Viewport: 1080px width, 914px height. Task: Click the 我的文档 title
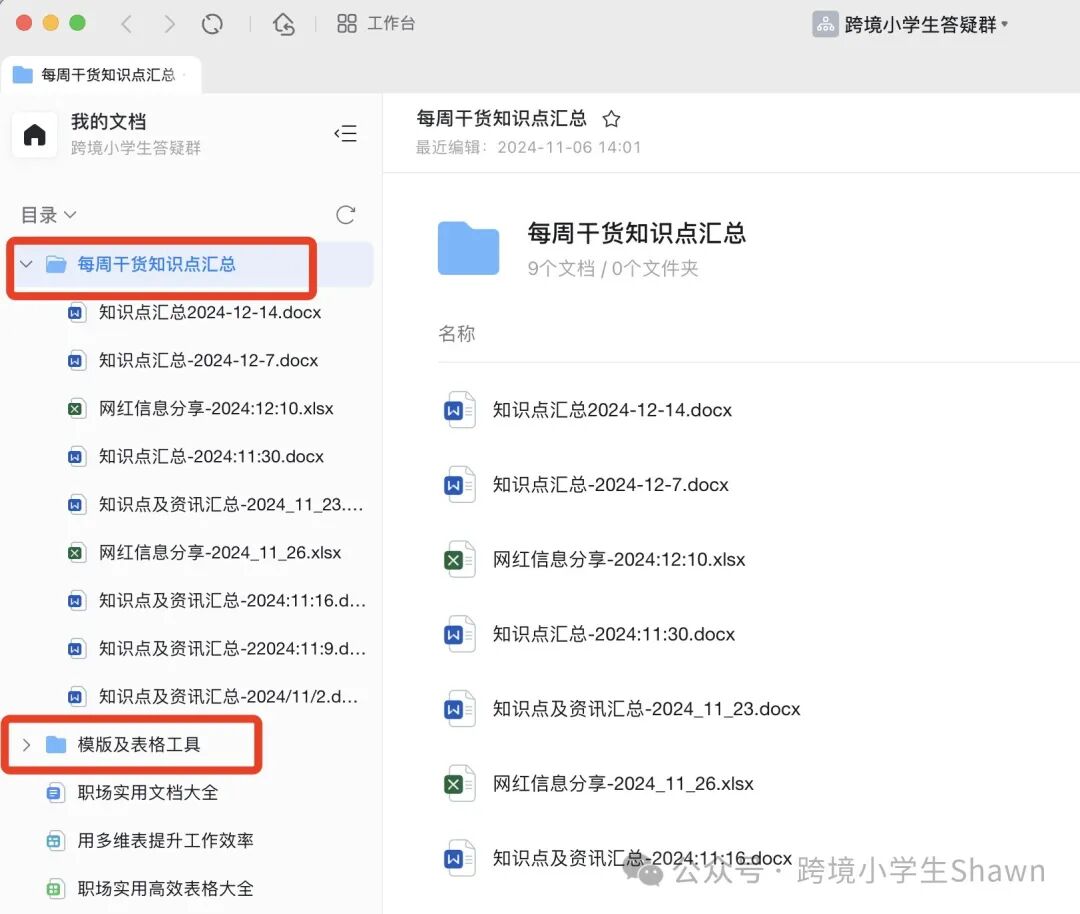tap(108, 122)
